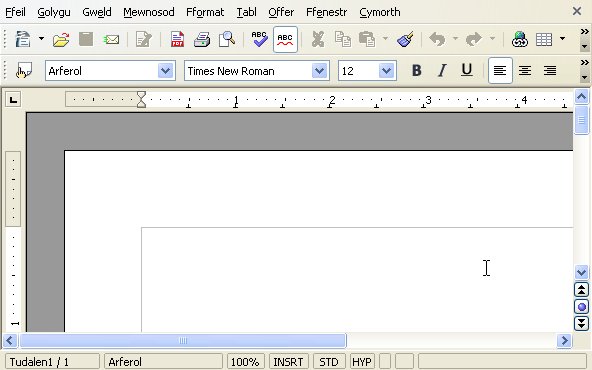Open the Cymorth menu

[x=379, y=12]
